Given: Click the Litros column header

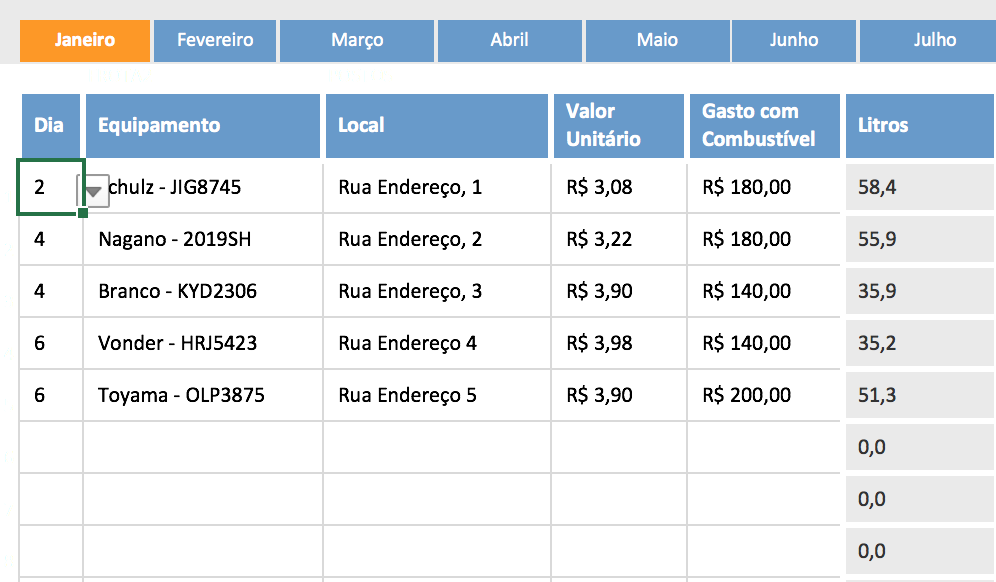Looking at the screenshot, I should [x=918, y=126].
